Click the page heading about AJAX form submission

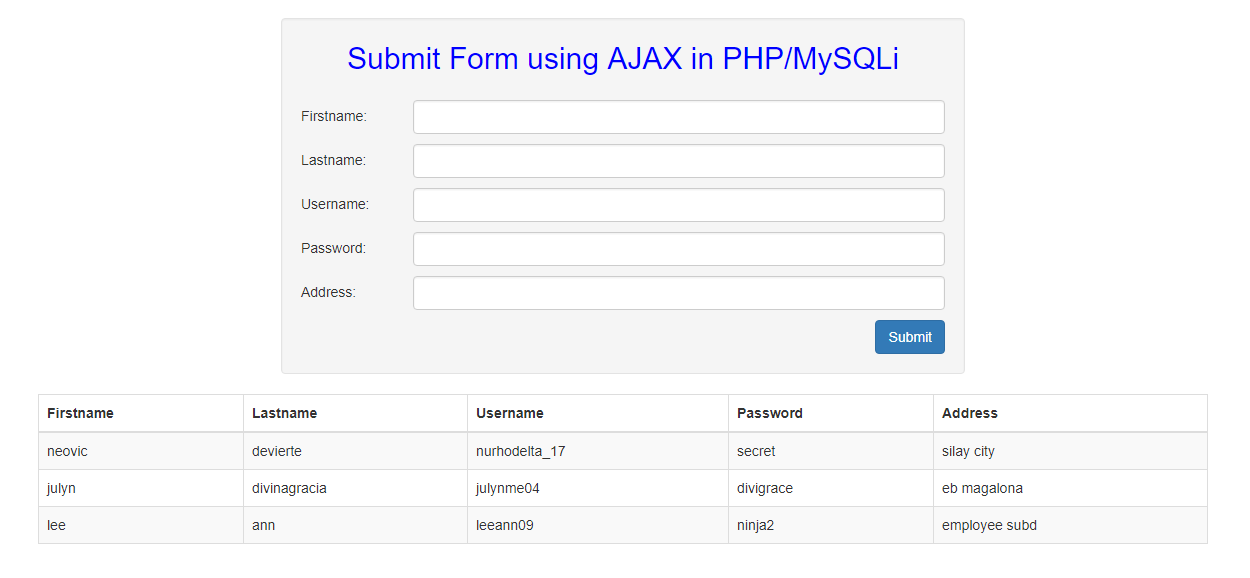[x=622, y=58]
